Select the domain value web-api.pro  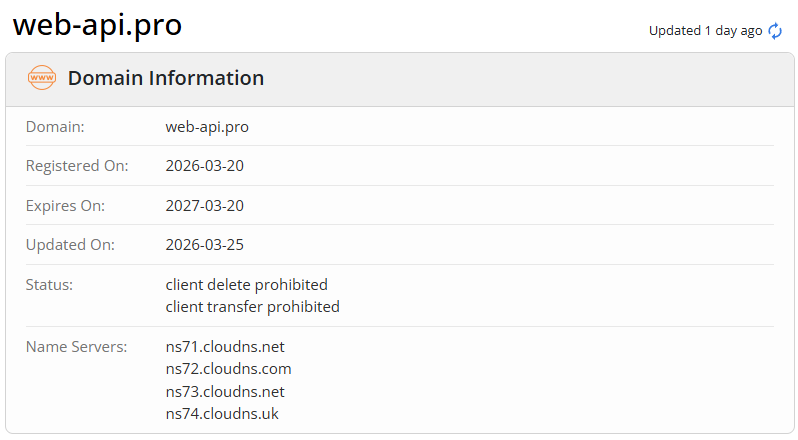(207, 127)
